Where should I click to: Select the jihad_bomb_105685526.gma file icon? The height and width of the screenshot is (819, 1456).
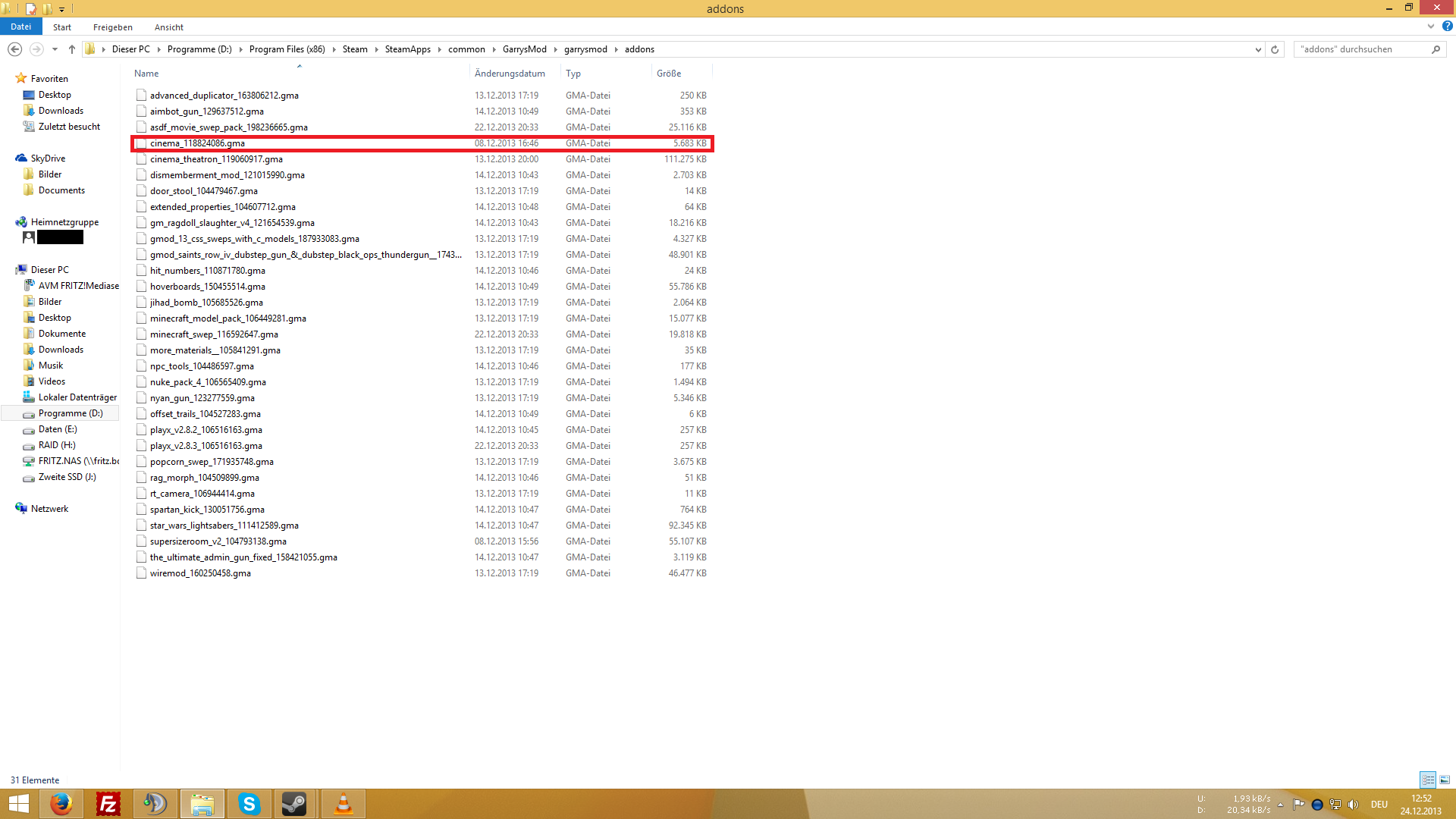tap(141, 303)
